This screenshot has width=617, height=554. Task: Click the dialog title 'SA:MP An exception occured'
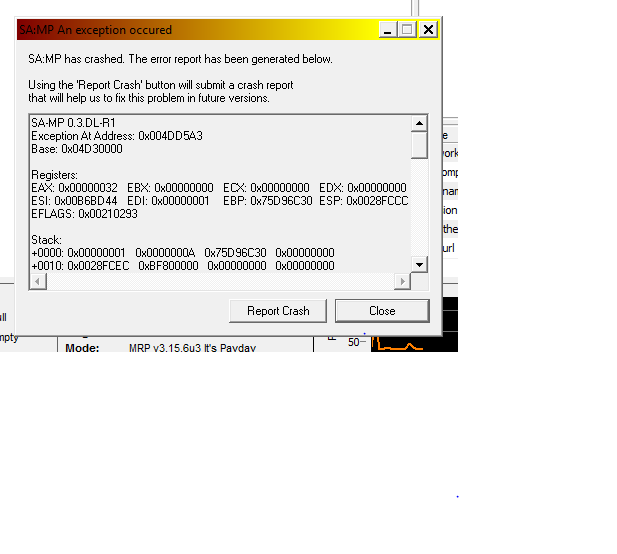(x=96, y=30)
